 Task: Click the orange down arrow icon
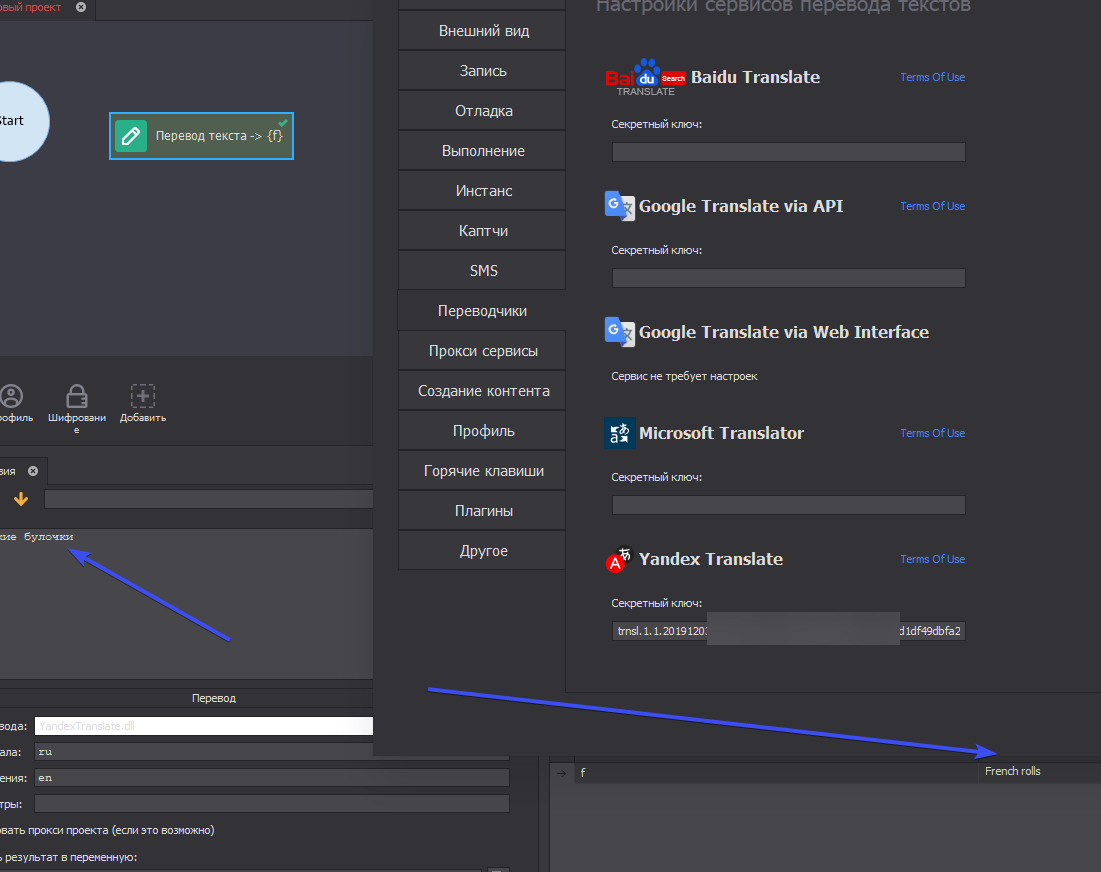21,499
